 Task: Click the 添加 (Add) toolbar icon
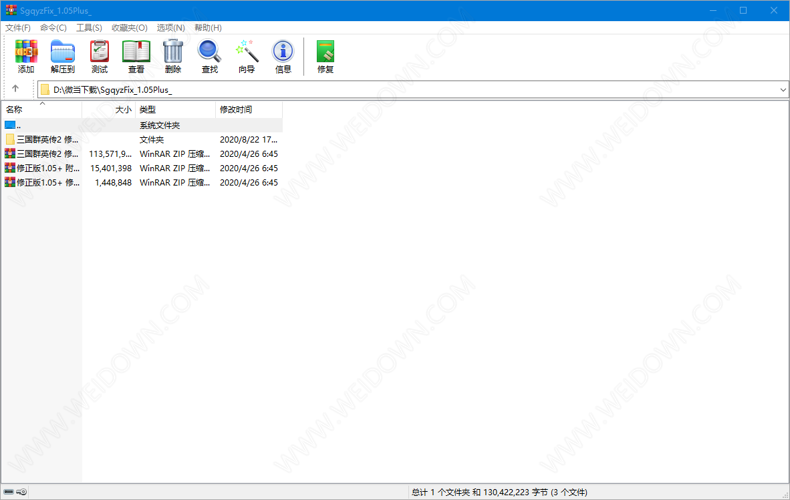pyautogui.click(x=26, y=51)
